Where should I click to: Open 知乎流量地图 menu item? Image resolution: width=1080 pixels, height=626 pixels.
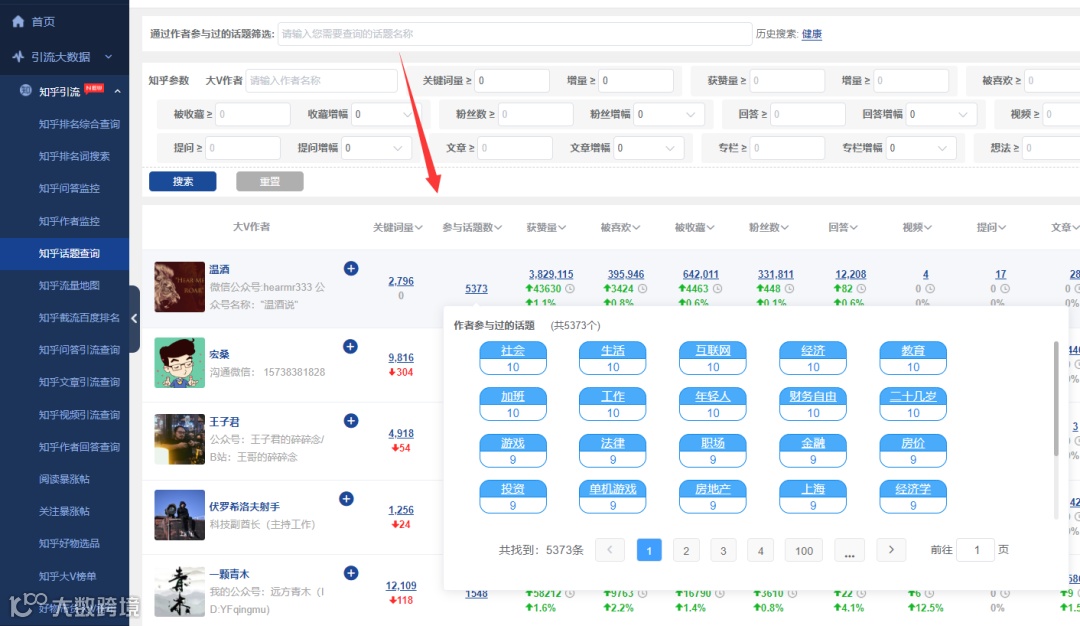69,285
